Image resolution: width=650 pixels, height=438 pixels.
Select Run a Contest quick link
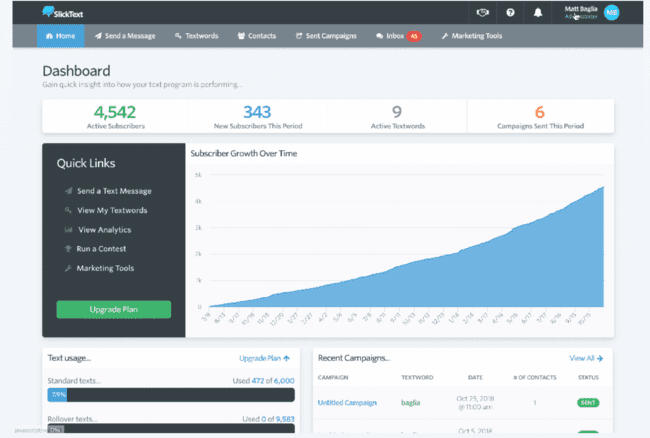(x=102, y=248)
